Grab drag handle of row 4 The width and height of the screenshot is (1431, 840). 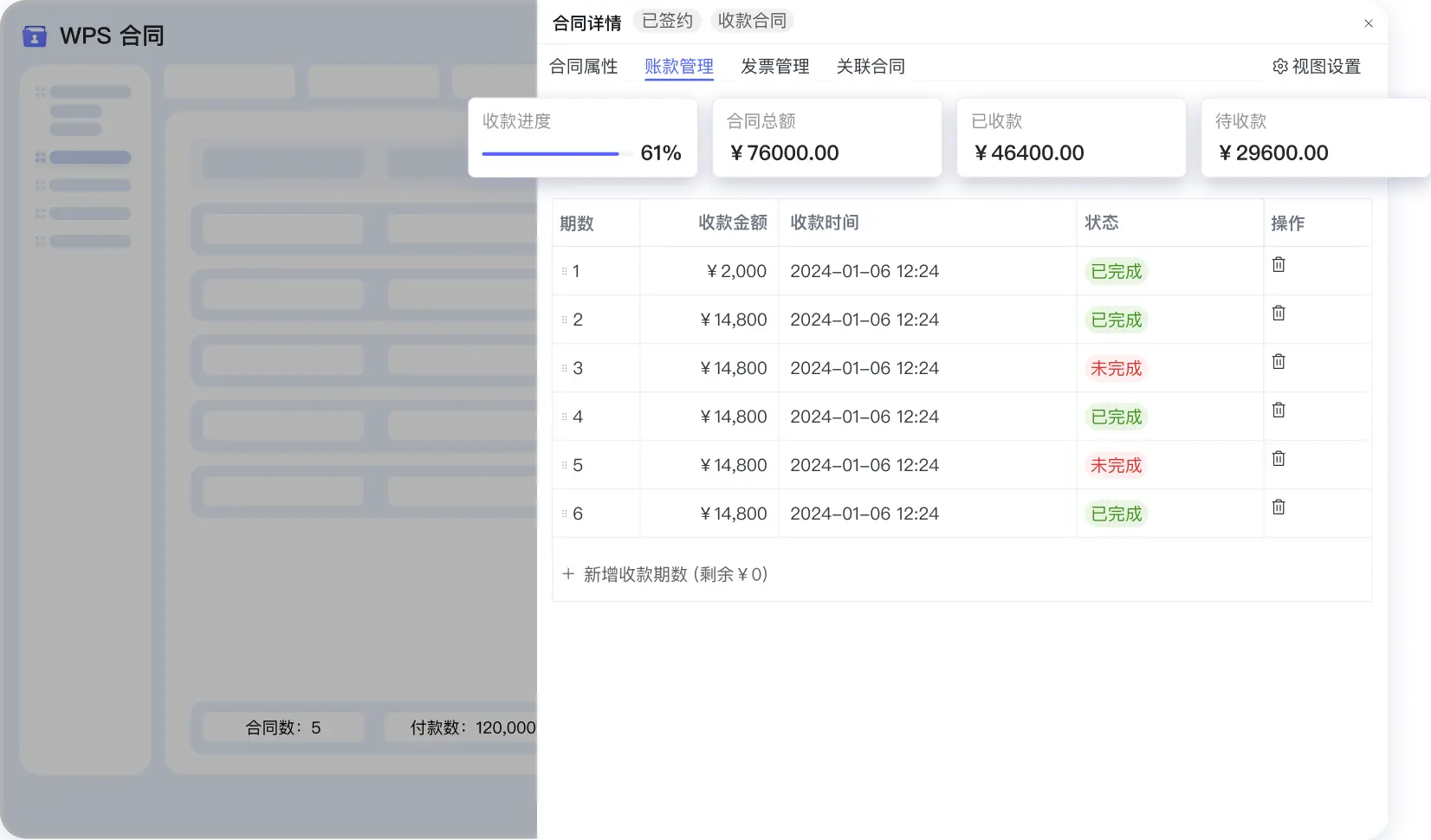click(565, 417)
